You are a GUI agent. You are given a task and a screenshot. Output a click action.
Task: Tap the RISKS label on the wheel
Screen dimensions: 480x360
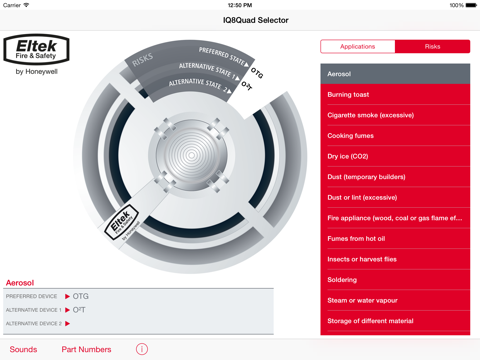142,59
